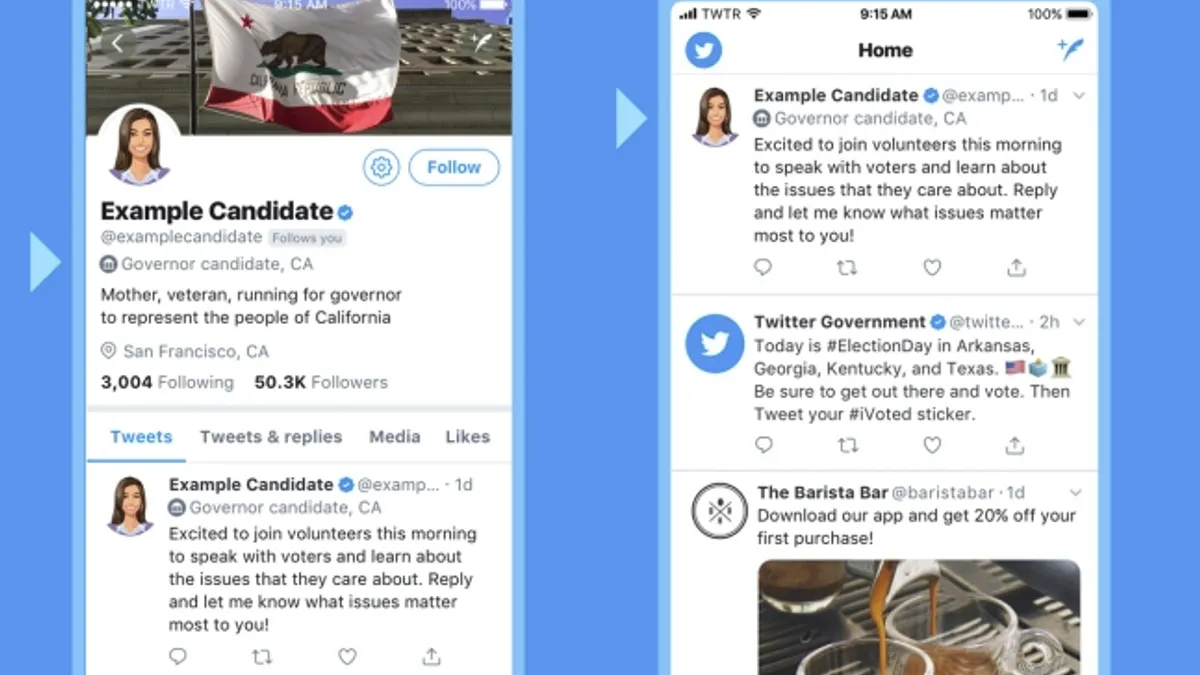Retweet the Twitter Government Election Day tweet
This screenshot has height=675, width=1200.
pos(847,445)
